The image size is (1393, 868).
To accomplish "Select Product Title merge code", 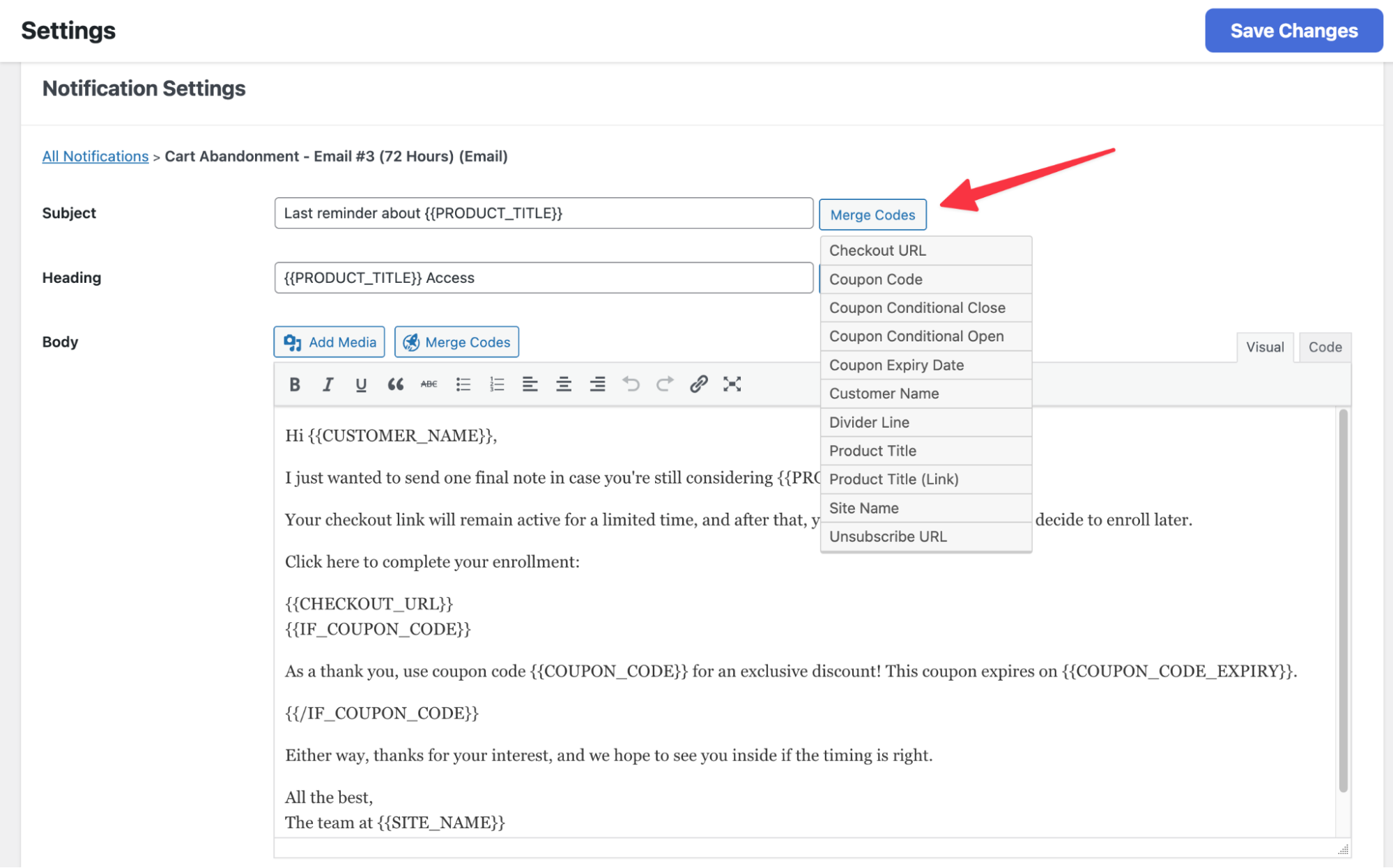I will coord(925,451).
